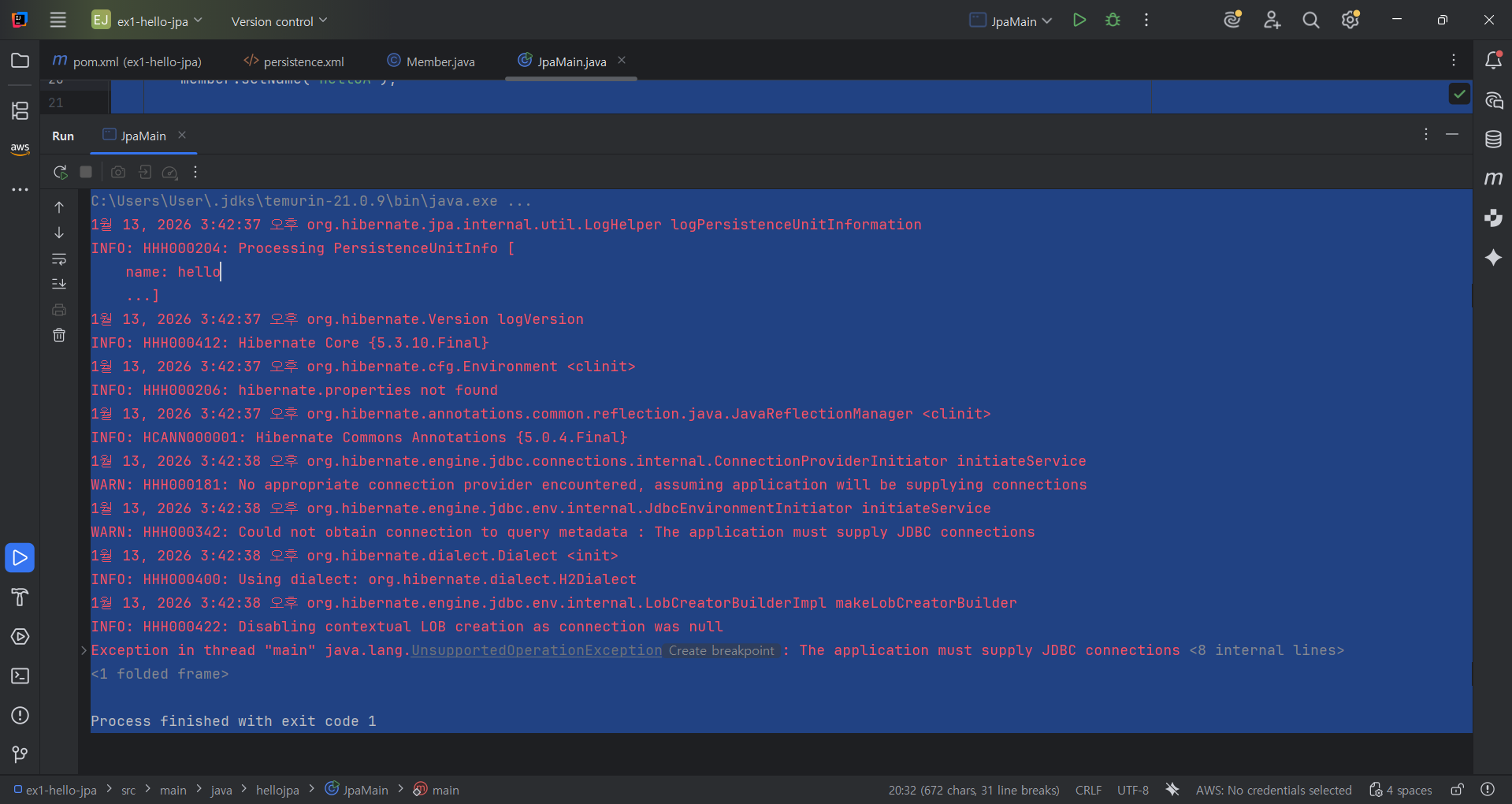1512x804 pixels.
Task: Clear console output with trash icon
Action: pos(59,336)
